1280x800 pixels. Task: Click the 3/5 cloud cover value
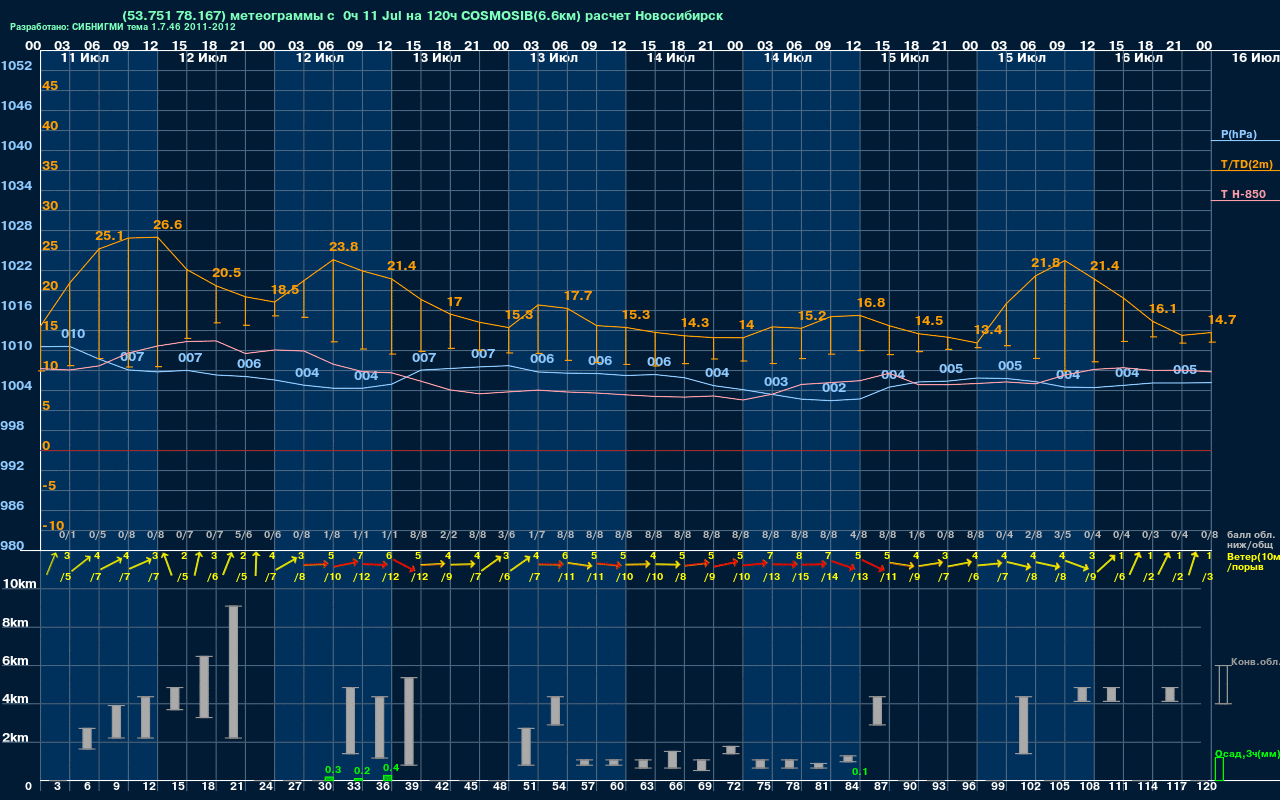(x=1063, y=535)
